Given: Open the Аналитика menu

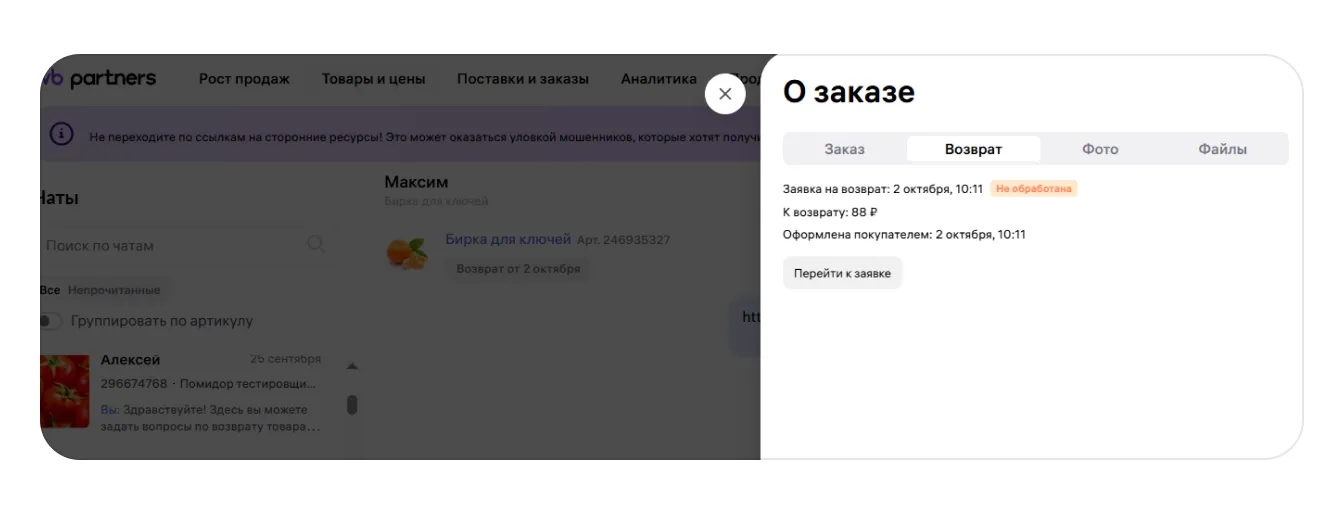Looking at the screenshot, I should point(658,79).
